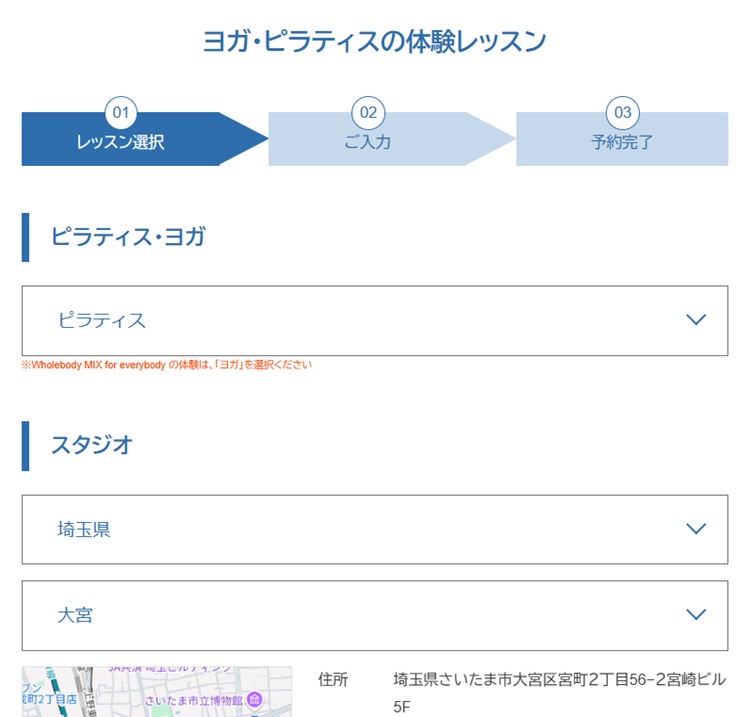This screenshot has width=750, height=717.
Task: Open the 大宮 studio dropdown
Action: coord(375,615)
